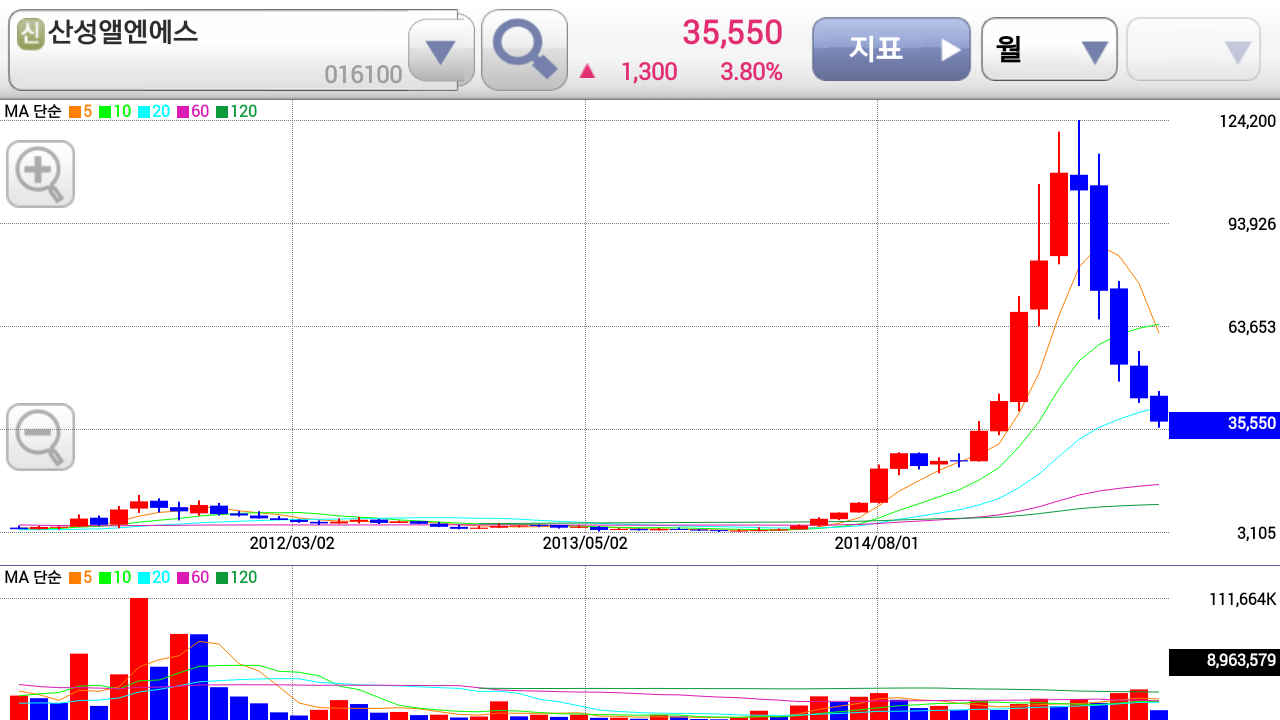This screenshot has height=720, width=1280.
Task: Click the 2014/08/01 date label
Action: point(876,543)
